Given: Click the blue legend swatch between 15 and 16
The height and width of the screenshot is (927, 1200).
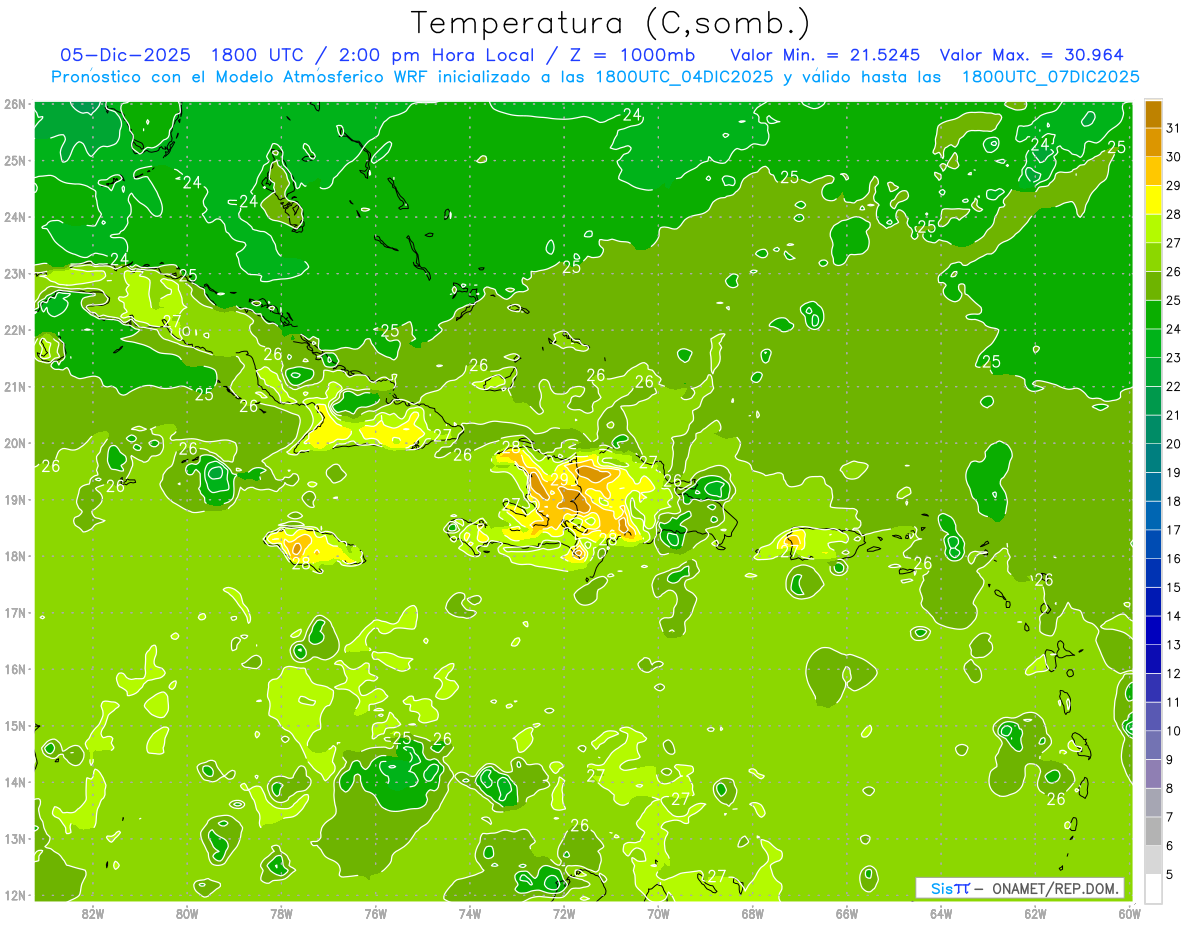Looking at the screenshot, I should click(x=1153, y=573).
